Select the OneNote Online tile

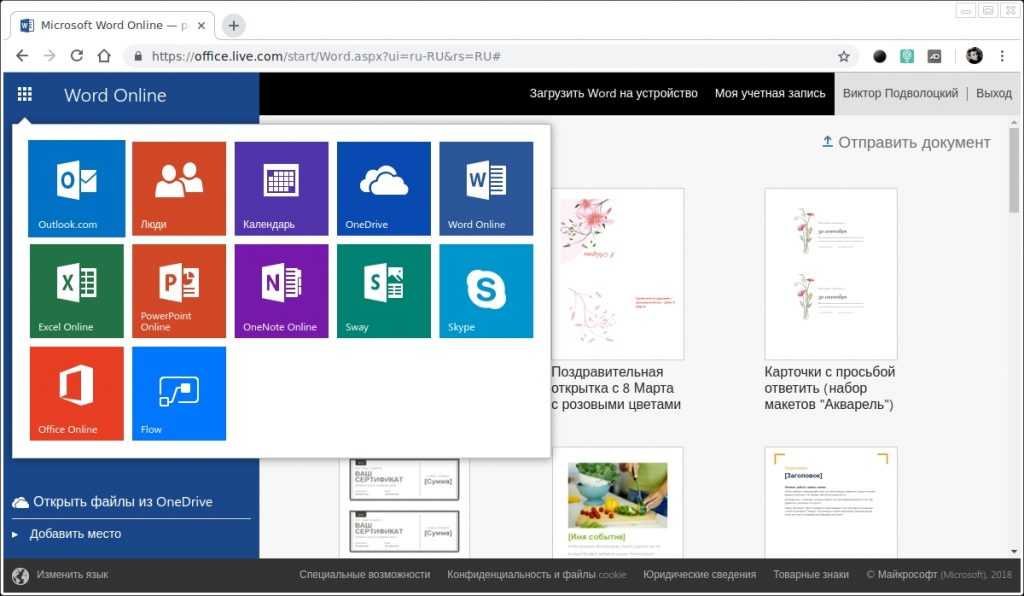pos(281,291)
